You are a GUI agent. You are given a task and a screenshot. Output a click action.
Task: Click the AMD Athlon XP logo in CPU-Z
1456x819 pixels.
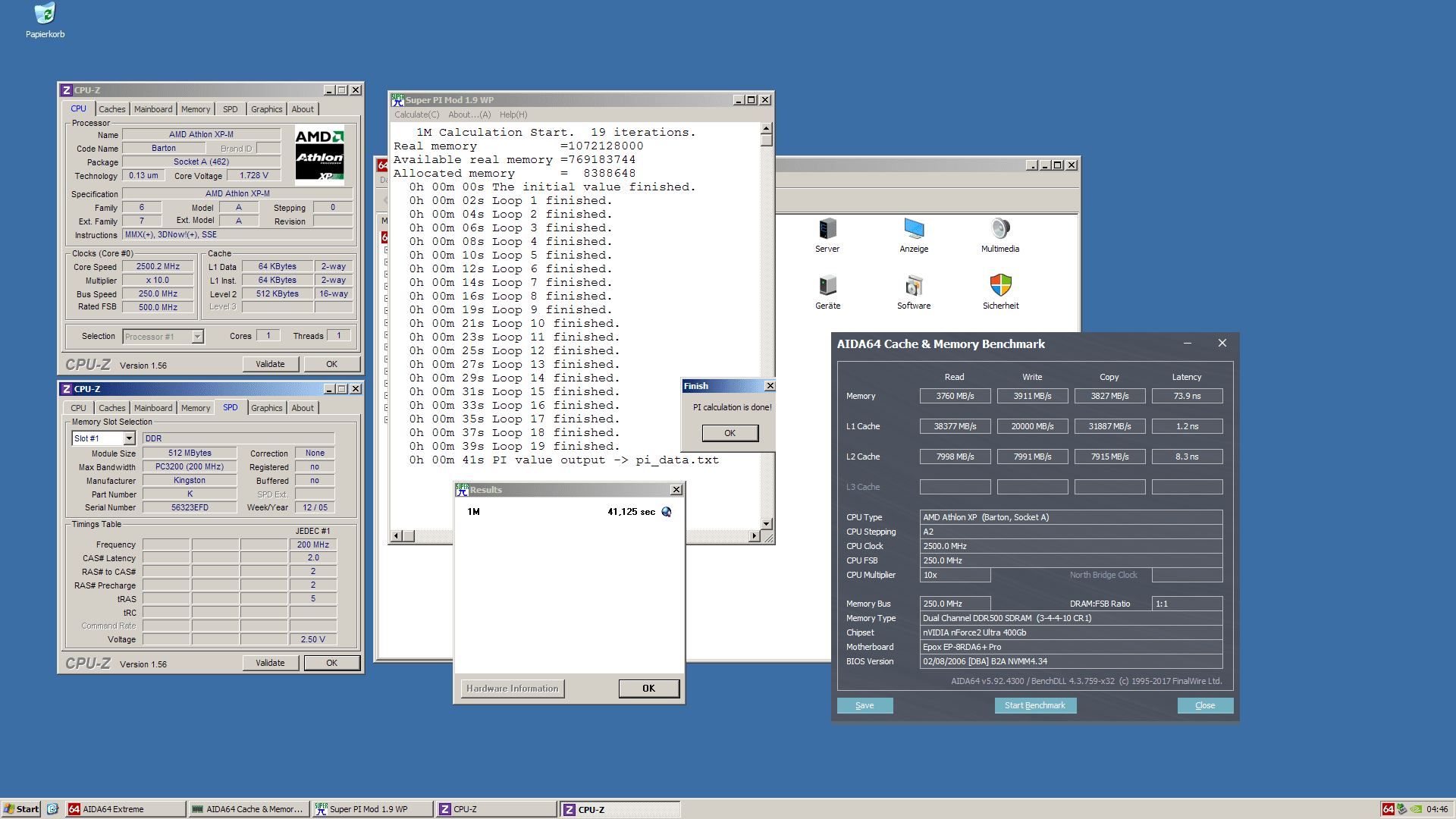319,155
